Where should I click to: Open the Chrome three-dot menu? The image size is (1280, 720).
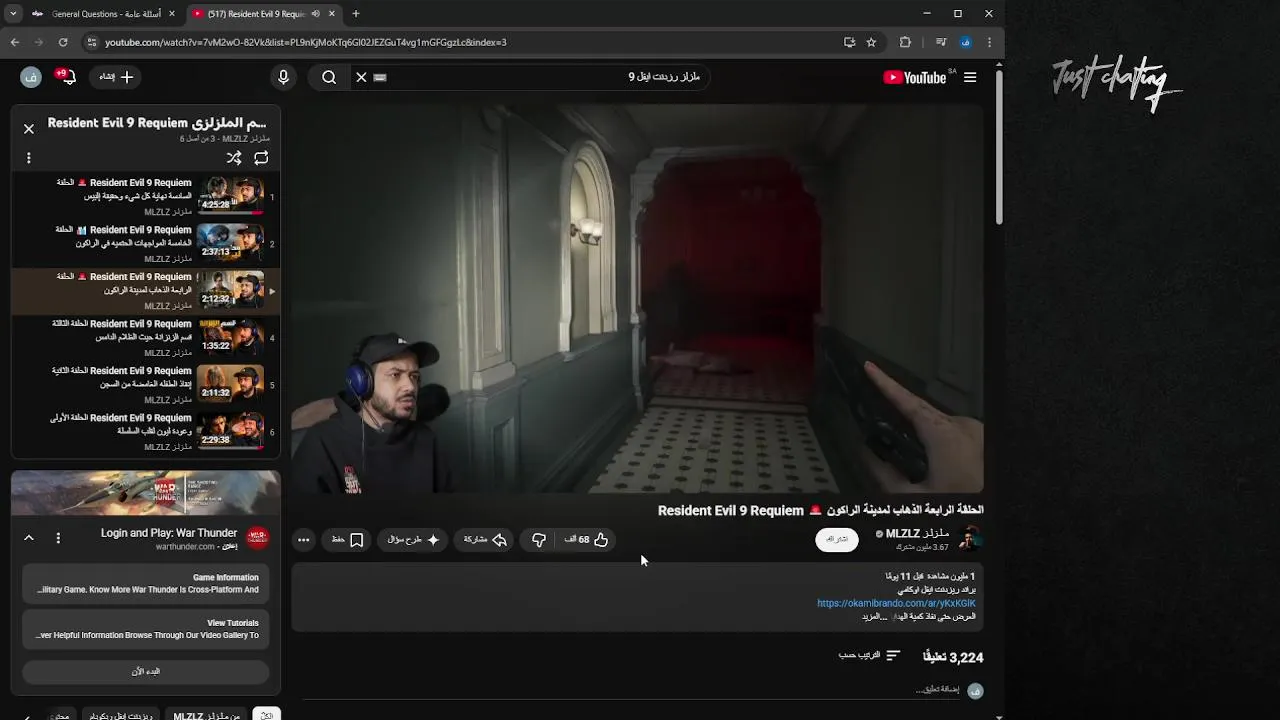coord(989,42)
